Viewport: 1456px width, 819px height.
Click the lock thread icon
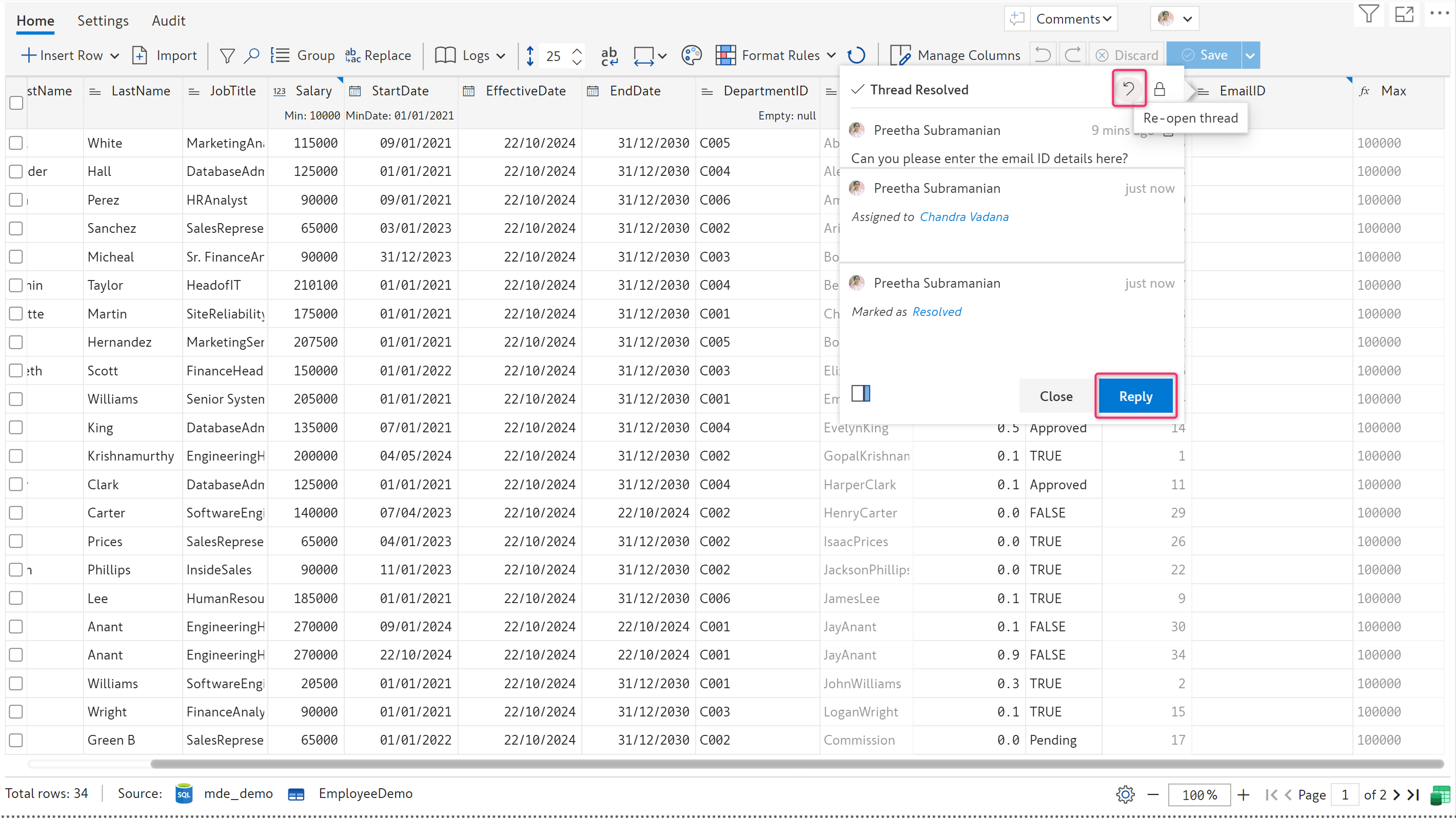tap(1159, 89)
